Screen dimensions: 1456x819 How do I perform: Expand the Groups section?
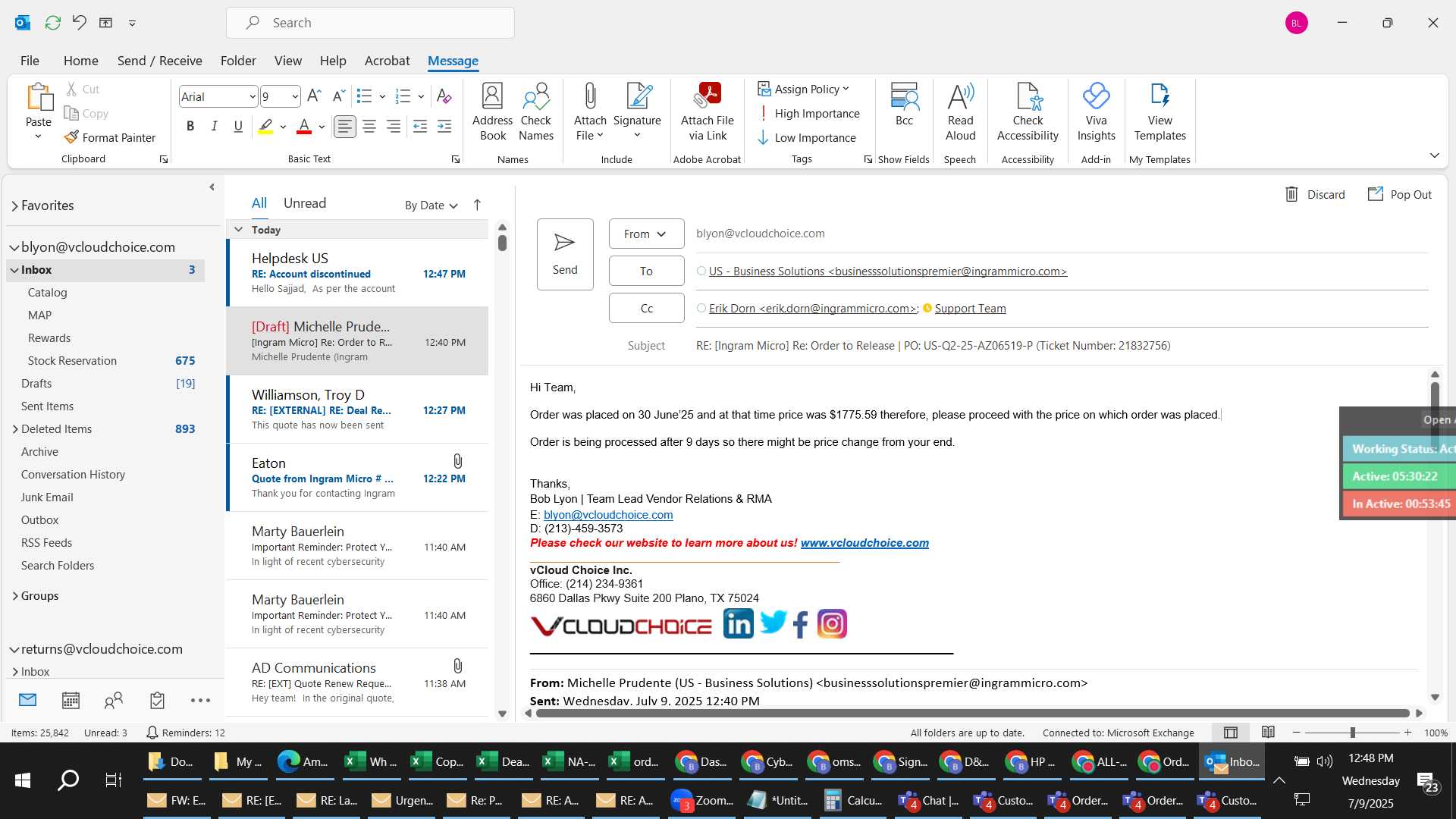15,596
